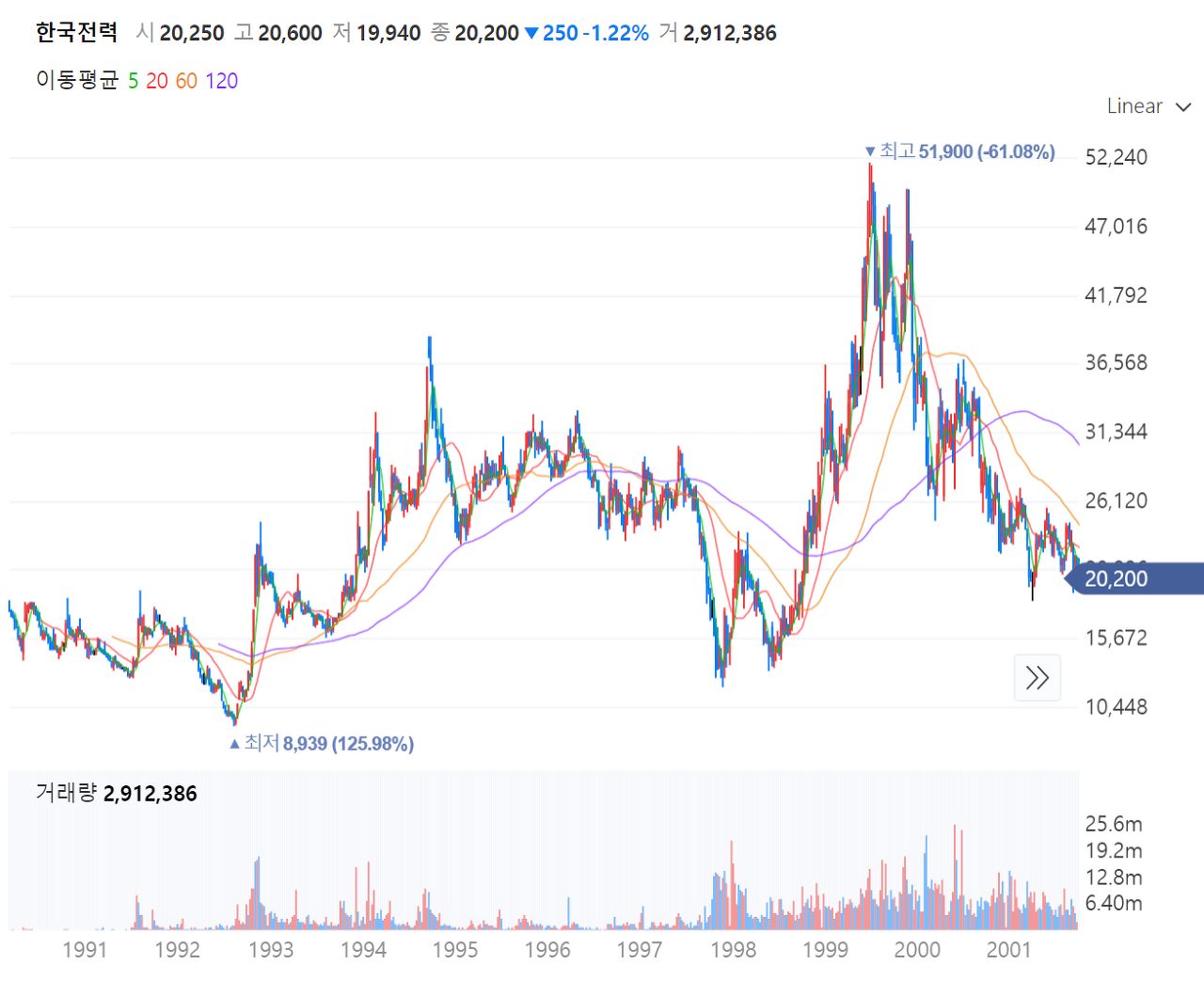Click the 최저 8,939 low marker
The image size is (1204, 996).
(x=322, y=744)
